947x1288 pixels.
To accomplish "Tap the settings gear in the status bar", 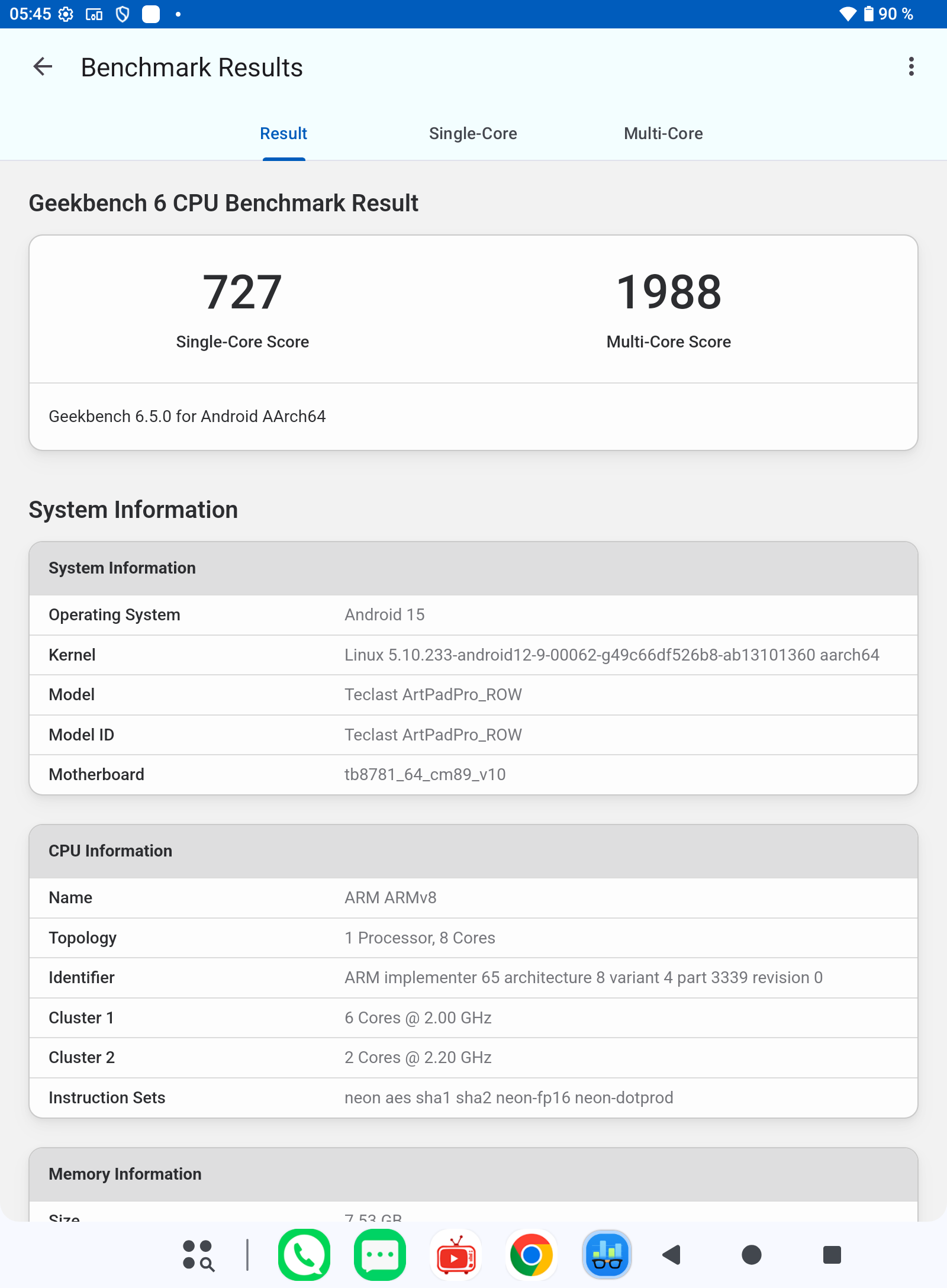I will pos(66,14).
